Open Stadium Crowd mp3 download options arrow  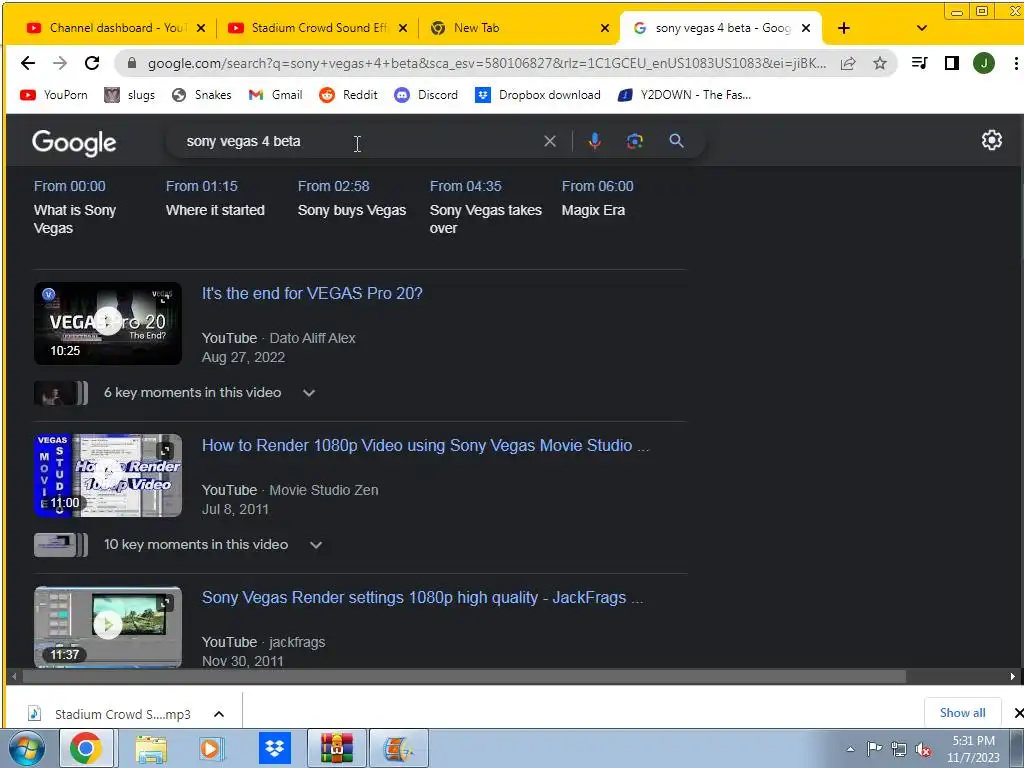[x=219, y=714]
